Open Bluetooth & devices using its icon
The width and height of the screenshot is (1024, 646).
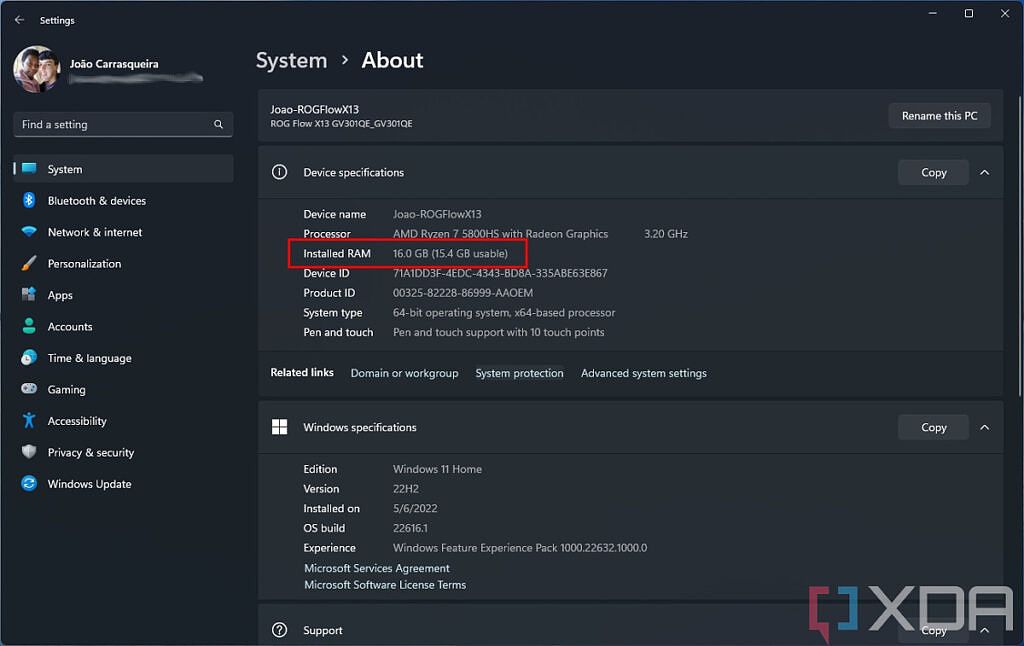click(x=30, y=200)
